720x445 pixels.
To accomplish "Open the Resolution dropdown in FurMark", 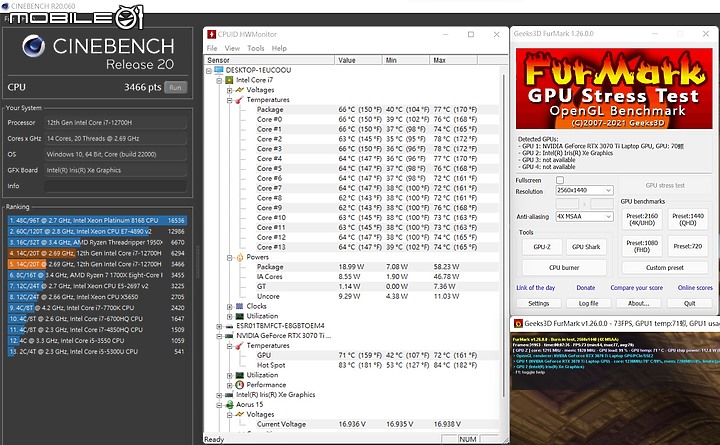I will point(584,190).
